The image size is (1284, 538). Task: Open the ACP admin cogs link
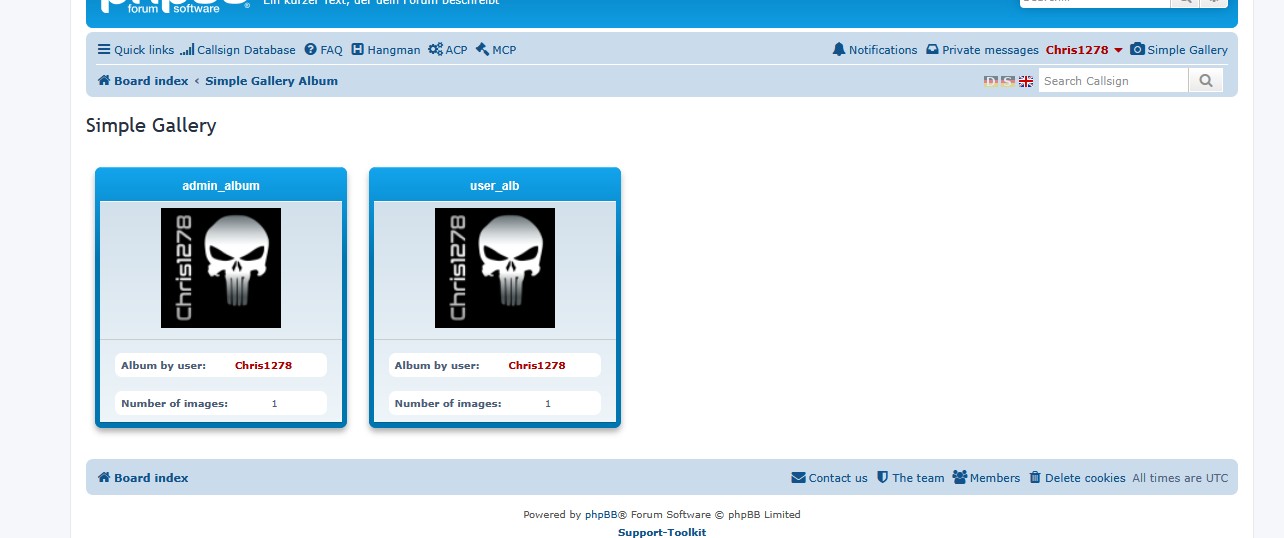pos(447,50)
